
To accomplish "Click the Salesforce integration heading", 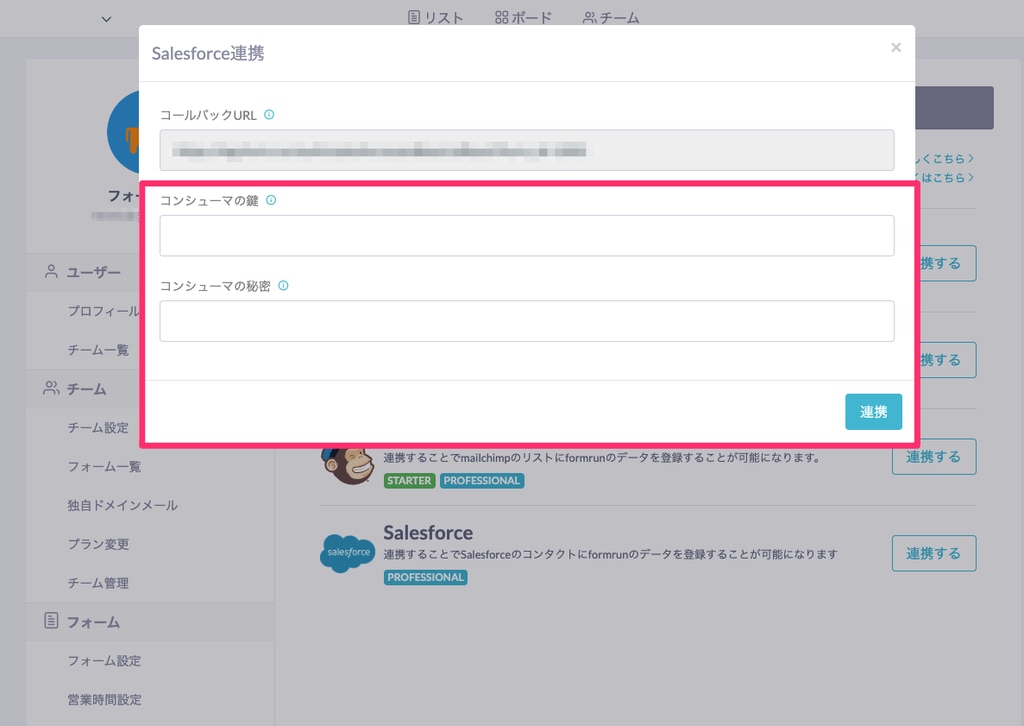I will click(x=428, y=533).
